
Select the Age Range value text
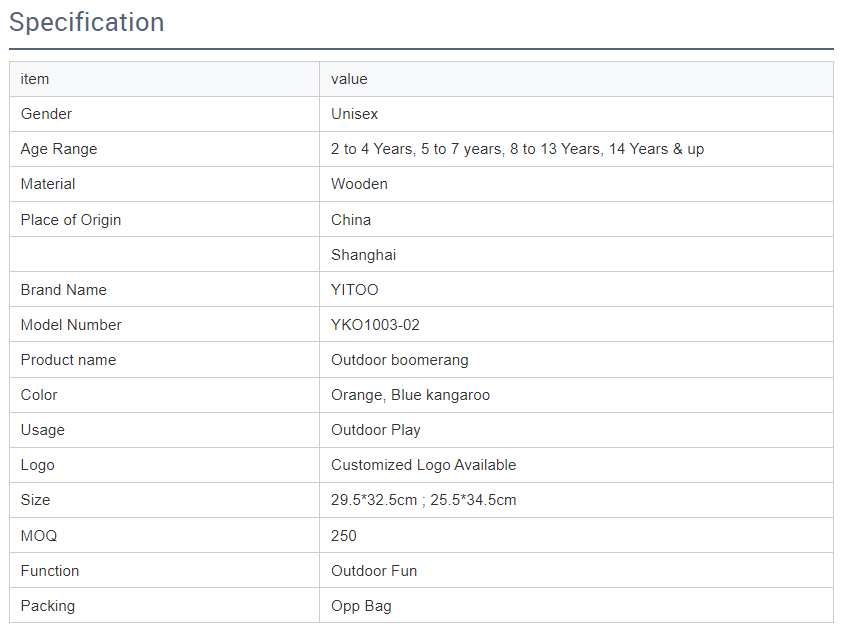[x=517, y=149]
